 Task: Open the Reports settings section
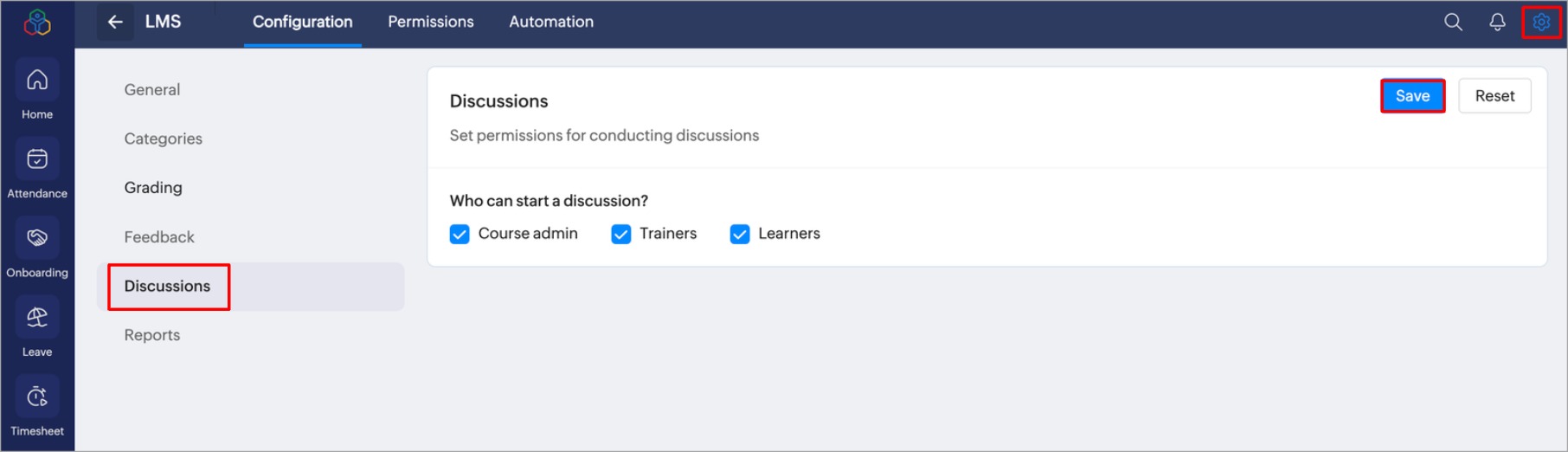(x=152, y=335)
